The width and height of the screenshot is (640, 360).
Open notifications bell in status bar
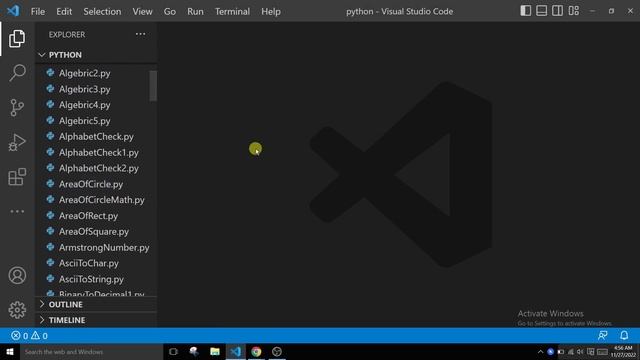pos(624,336)
